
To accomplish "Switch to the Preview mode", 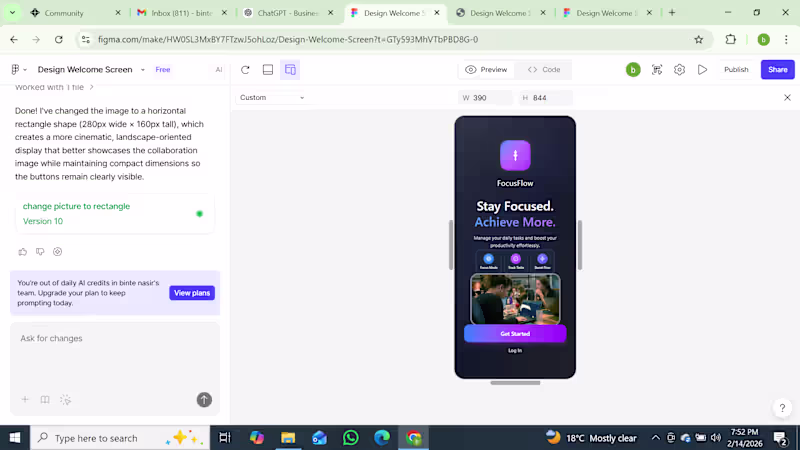I will 486,70.
